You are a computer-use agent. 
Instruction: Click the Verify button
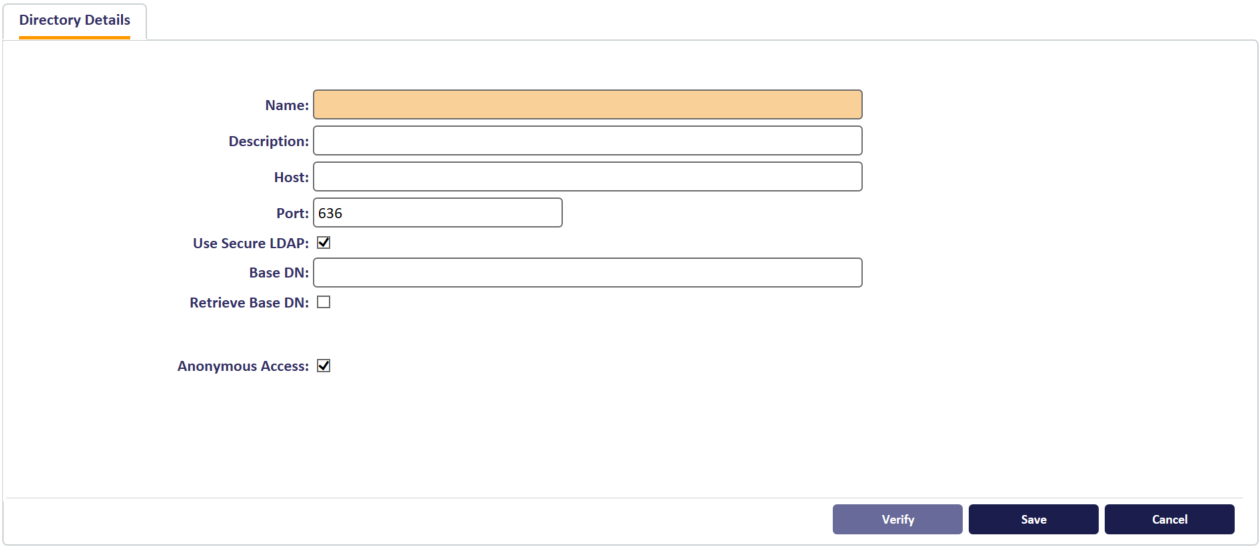[898, 520]
